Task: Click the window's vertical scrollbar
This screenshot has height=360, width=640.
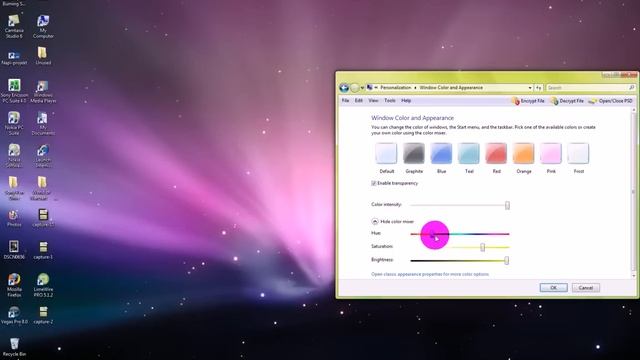Action: 634,193
